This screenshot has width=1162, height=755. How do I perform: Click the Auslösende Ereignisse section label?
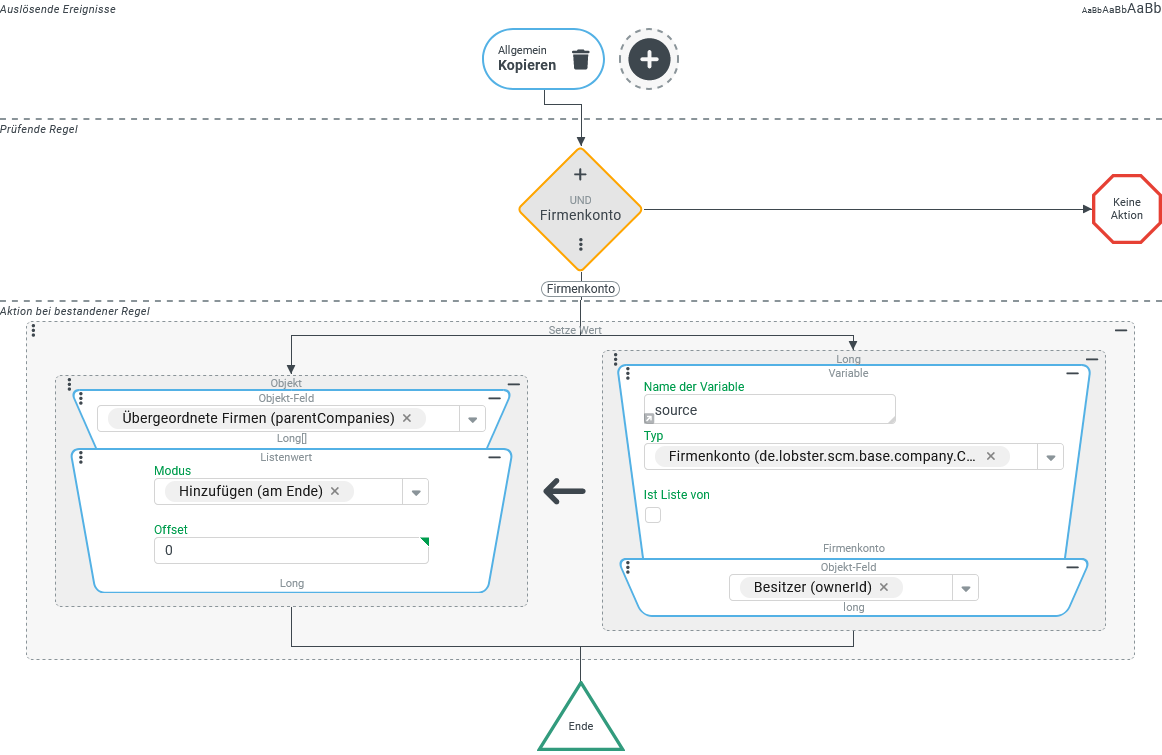(x=58, y=10)
